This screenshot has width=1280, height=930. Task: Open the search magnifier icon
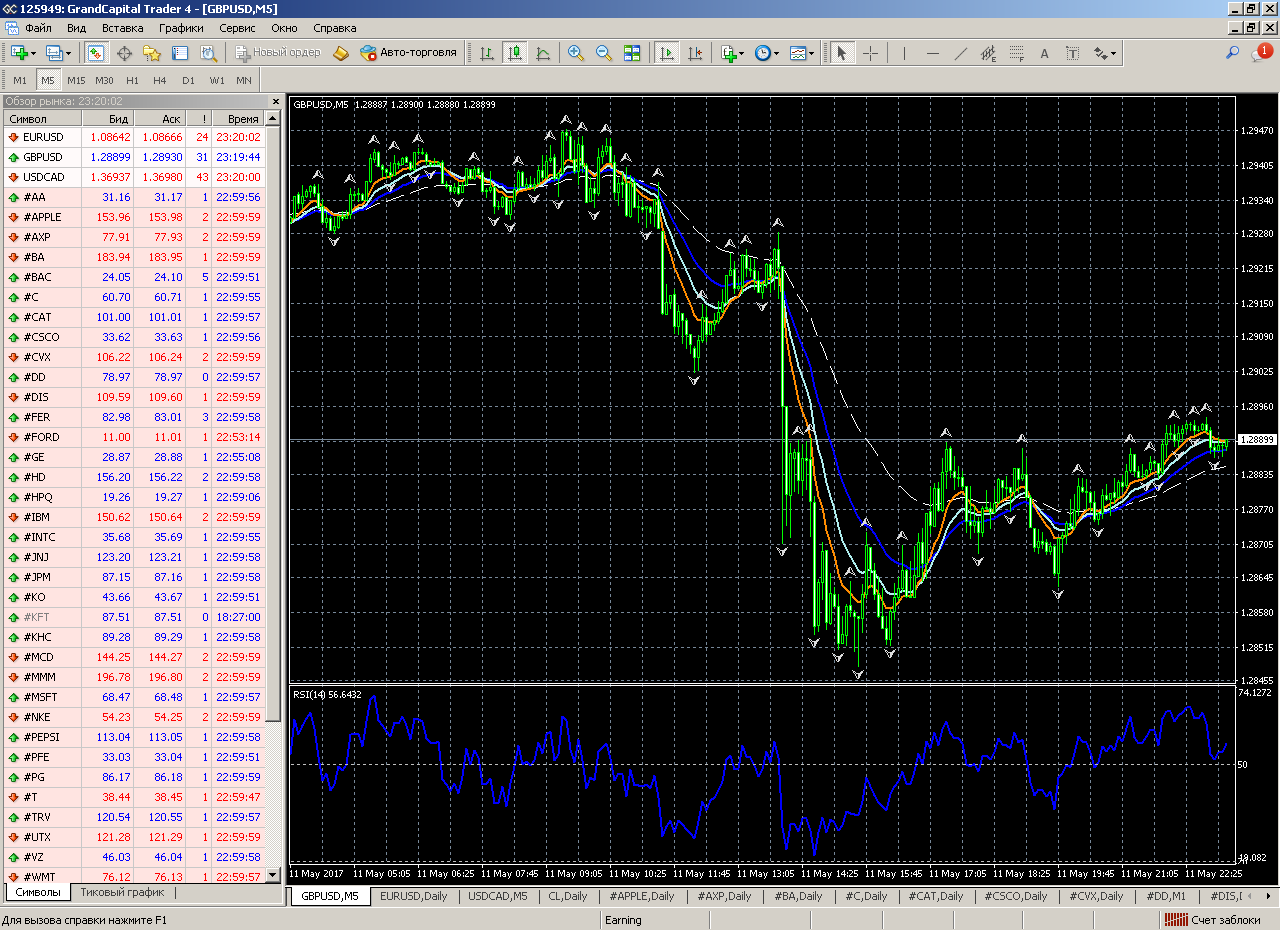[x=1233, y=53]
